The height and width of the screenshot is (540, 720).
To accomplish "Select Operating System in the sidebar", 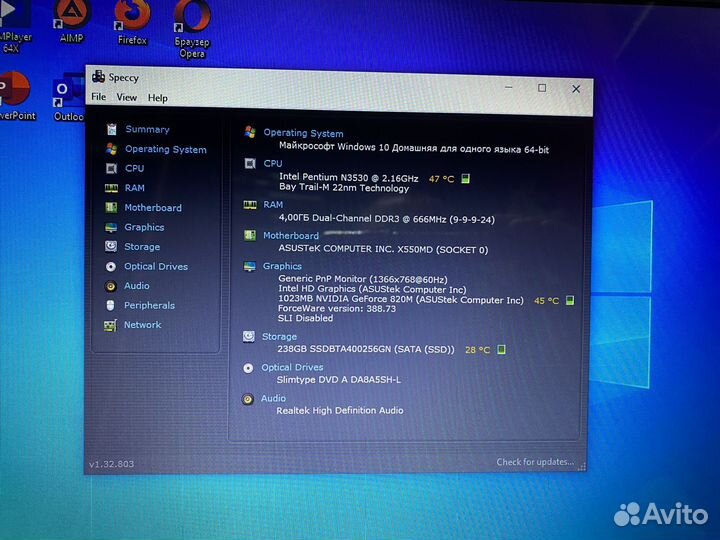I will 166,149.
